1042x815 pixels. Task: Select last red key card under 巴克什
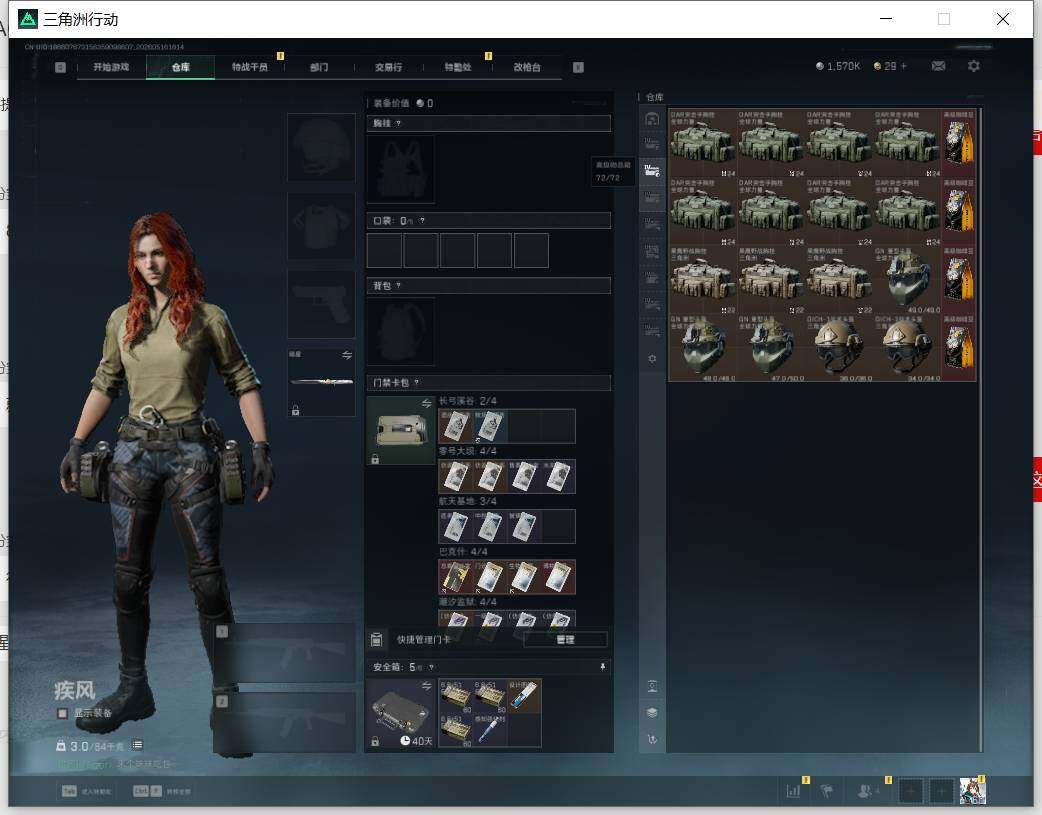pyautogui.click(x=559, y=577)
